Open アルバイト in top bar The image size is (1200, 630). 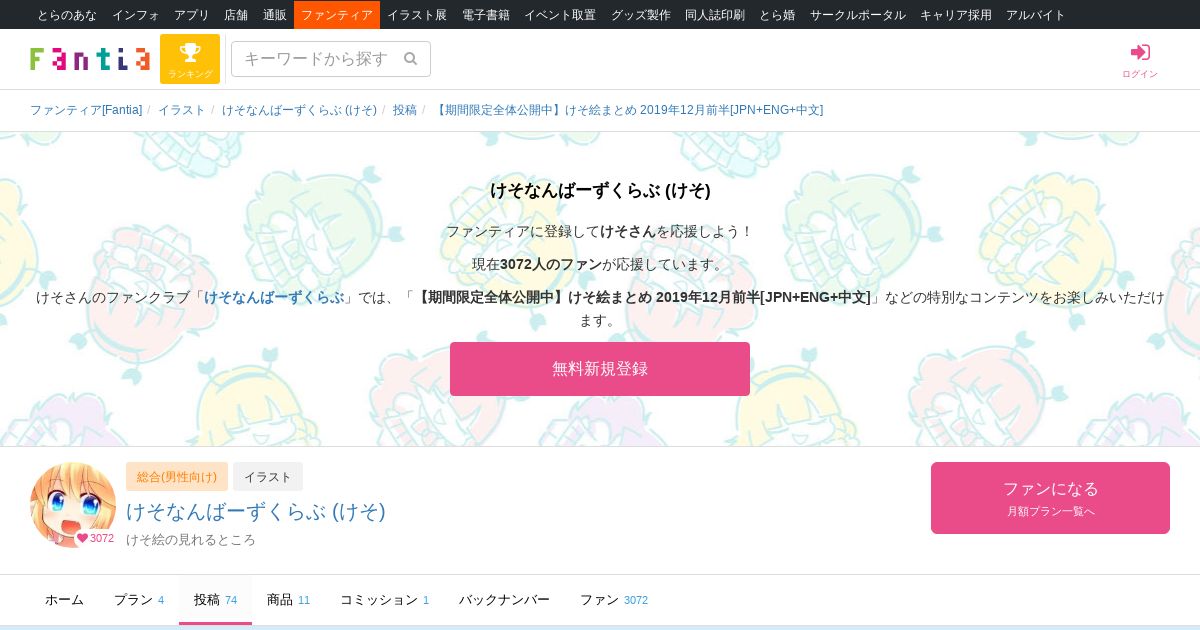[1036, 15]
